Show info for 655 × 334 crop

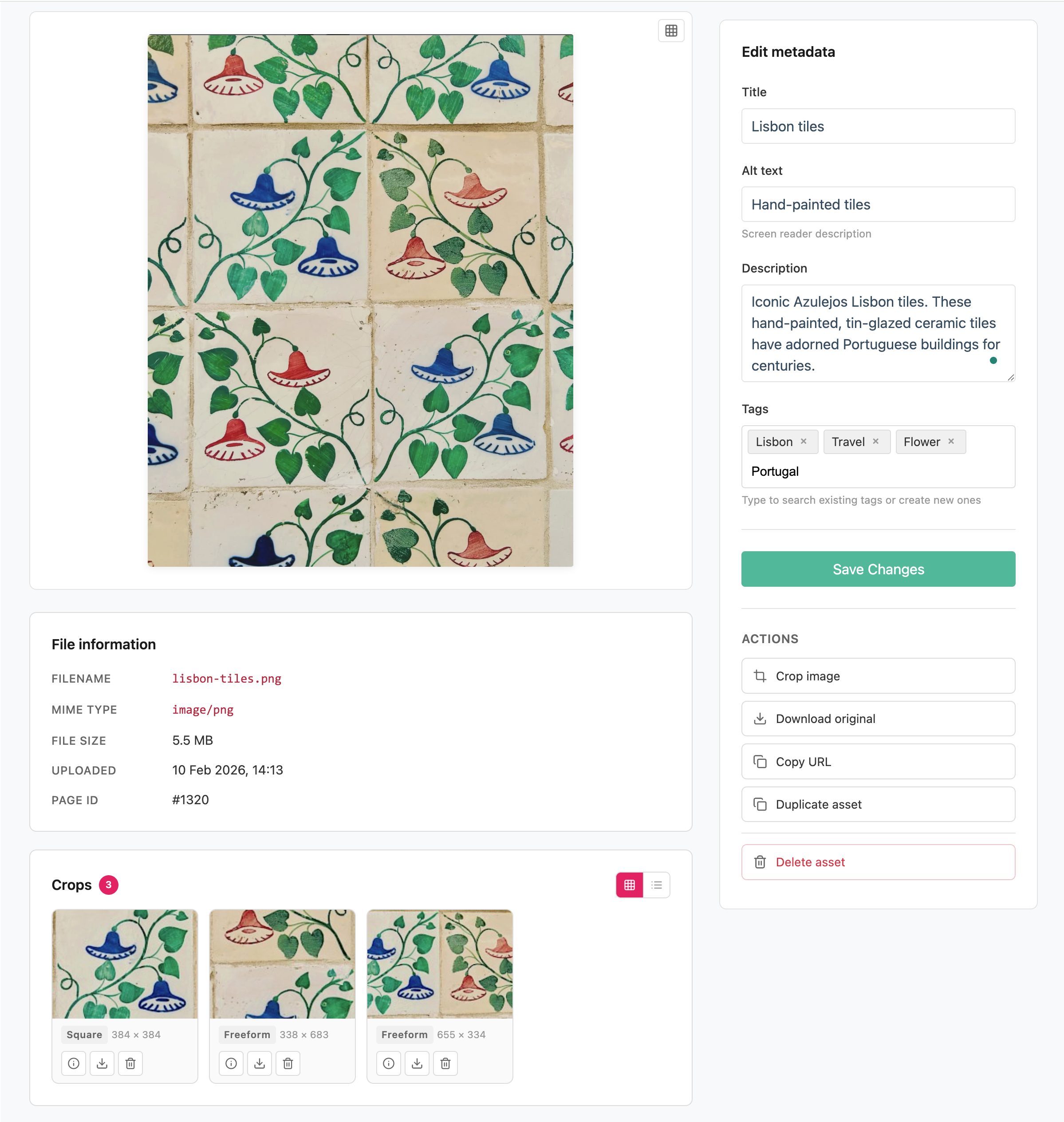(389, 1063)
